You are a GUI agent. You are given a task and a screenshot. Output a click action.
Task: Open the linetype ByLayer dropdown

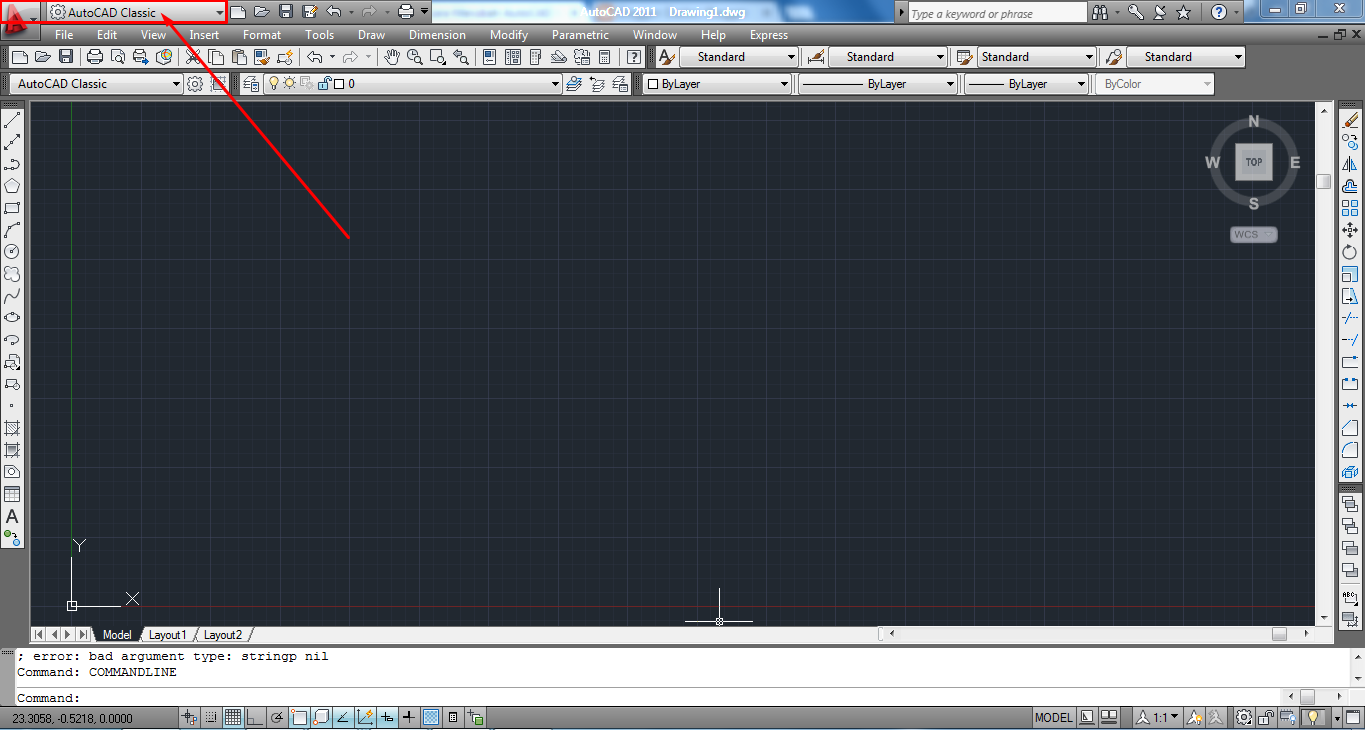pos(878,84)
